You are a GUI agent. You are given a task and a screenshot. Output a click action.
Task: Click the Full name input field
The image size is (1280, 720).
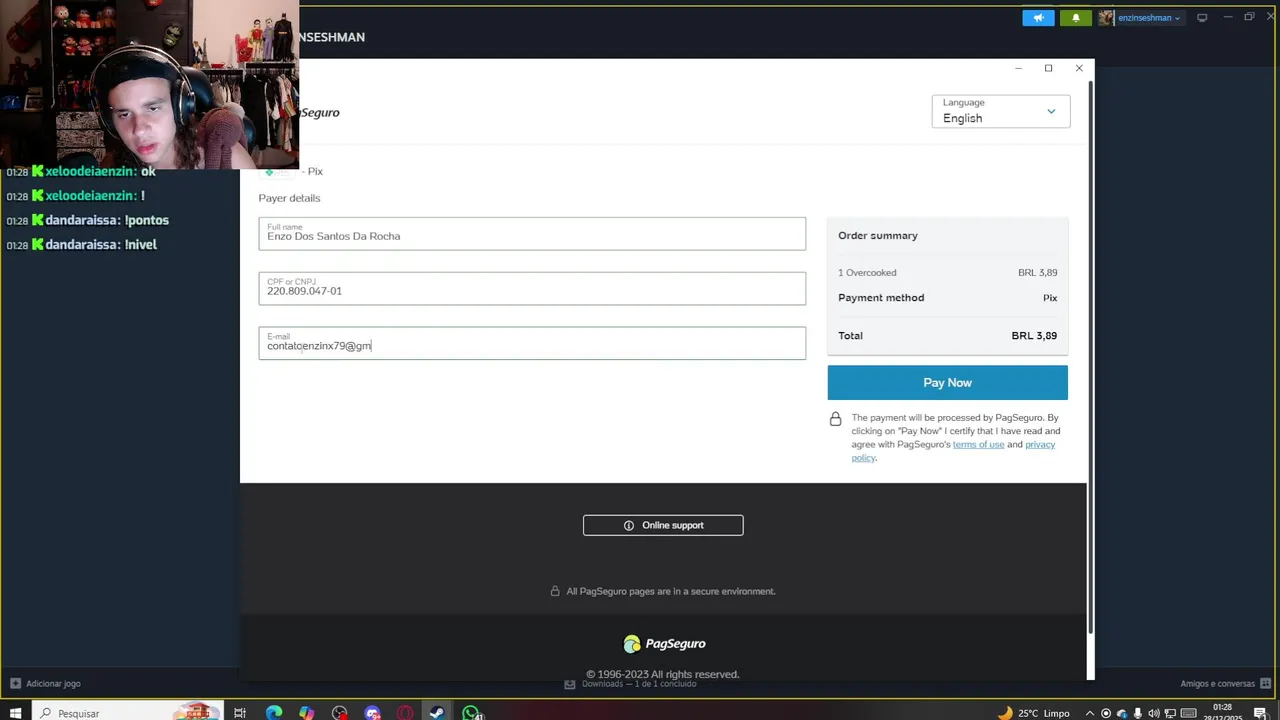[x=532, y=234]
